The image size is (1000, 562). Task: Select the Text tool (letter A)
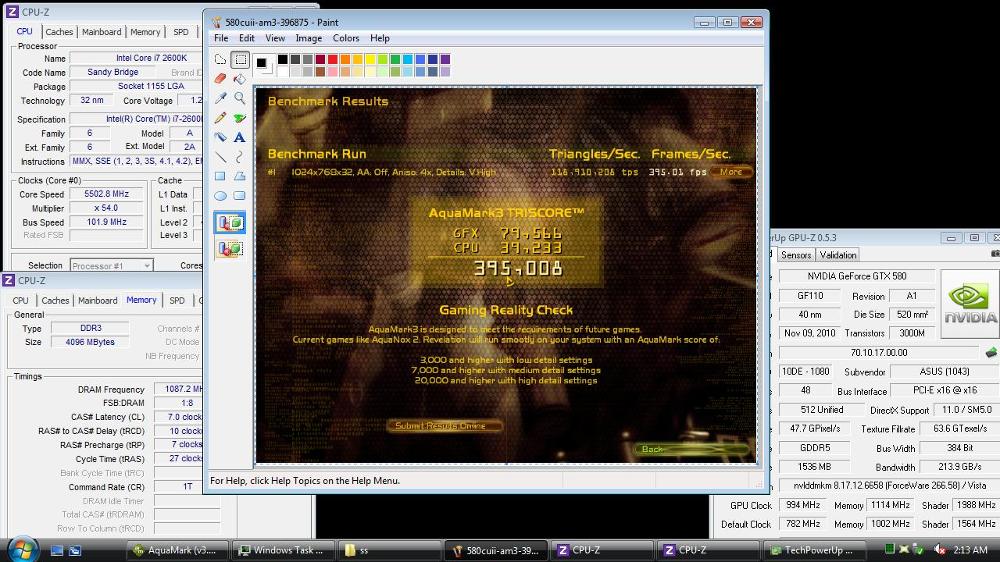240,137
